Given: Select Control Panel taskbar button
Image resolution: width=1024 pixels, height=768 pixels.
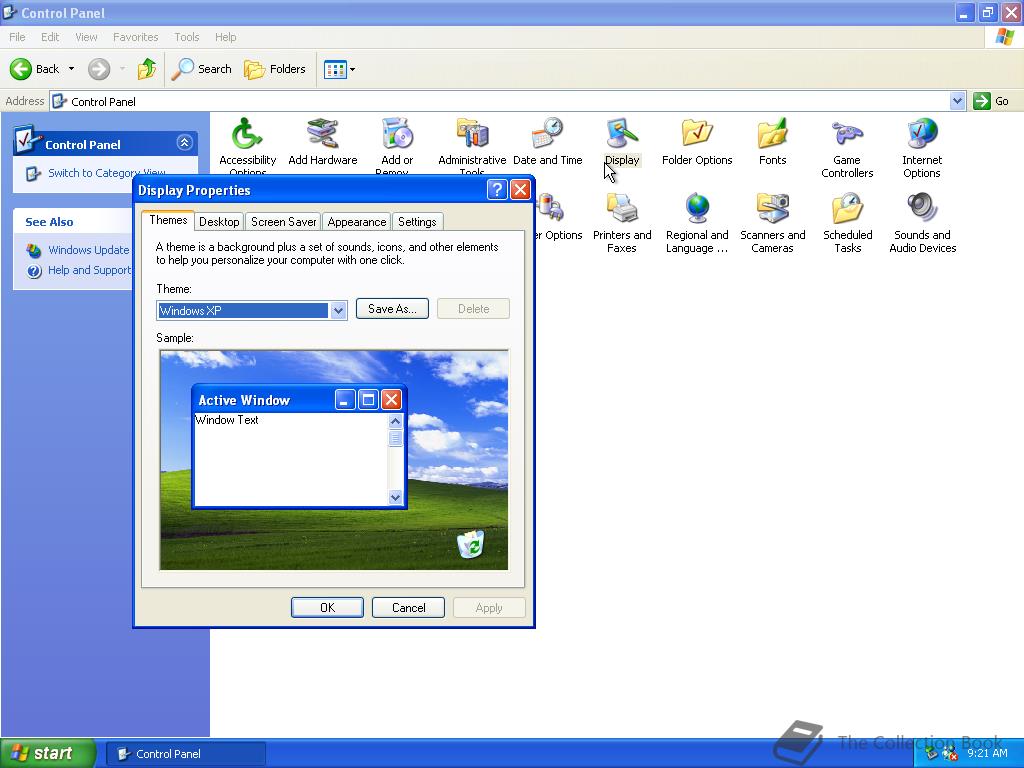Looking at the screenshot, I should point(185,754).
